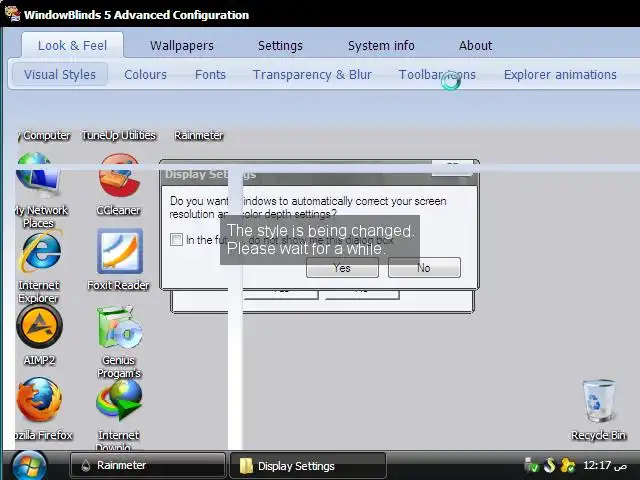Viewport: 640px width, 480px height.
Task: Select the Rainmeter desktop label
Action: [x=199, y=135]
